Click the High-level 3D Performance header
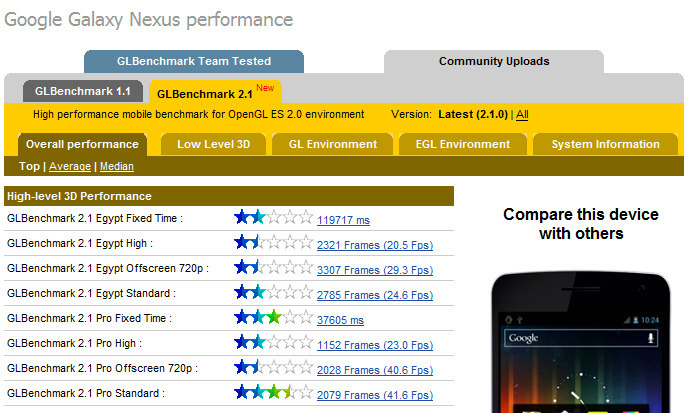Viewport: 690px width, 413px height. click(x=229, y=196)
